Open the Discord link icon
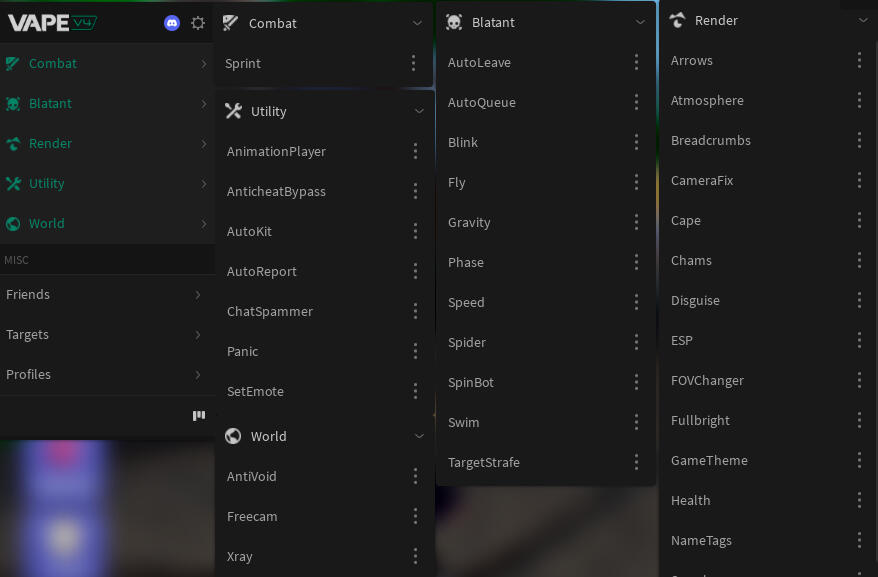This screenshot has height=577, width=878. coord(172,23)
